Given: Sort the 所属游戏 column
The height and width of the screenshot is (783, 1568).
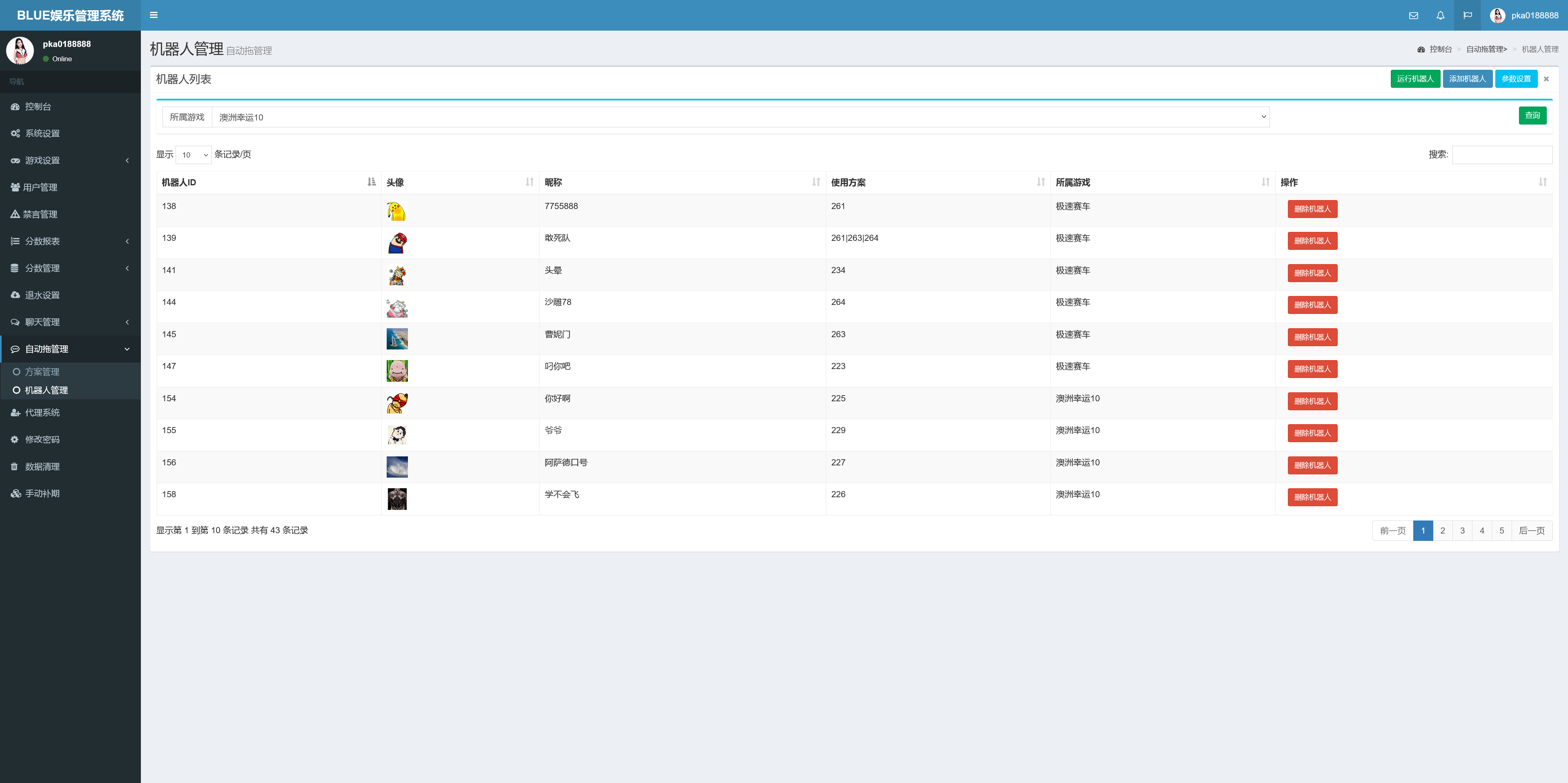Looking at the screenshot, I should coord(1265,182).
